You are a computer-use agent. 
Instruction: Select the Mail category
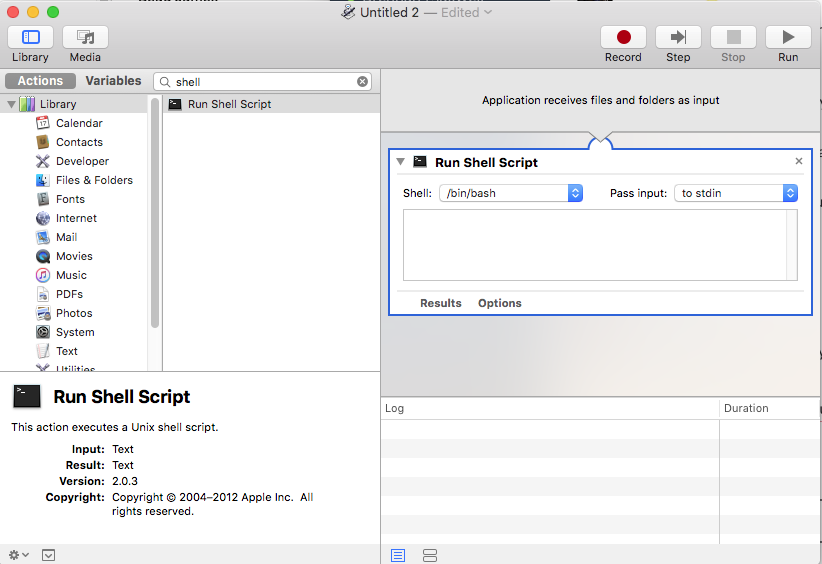[67, 237]
